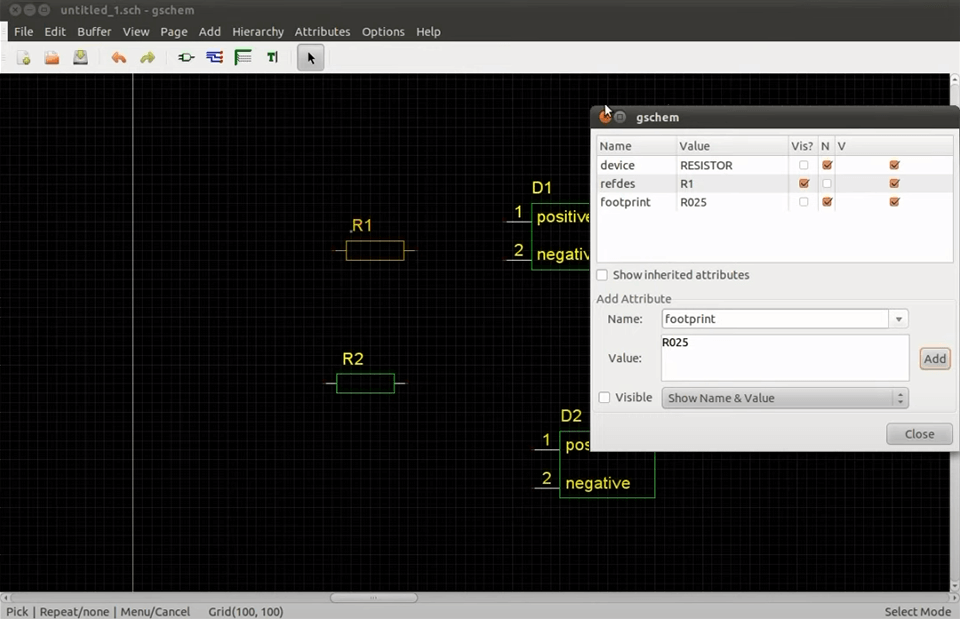Click the horizontal scrollbar at canvas bottom
Viewport: 960px width, 619px height.
374,598
